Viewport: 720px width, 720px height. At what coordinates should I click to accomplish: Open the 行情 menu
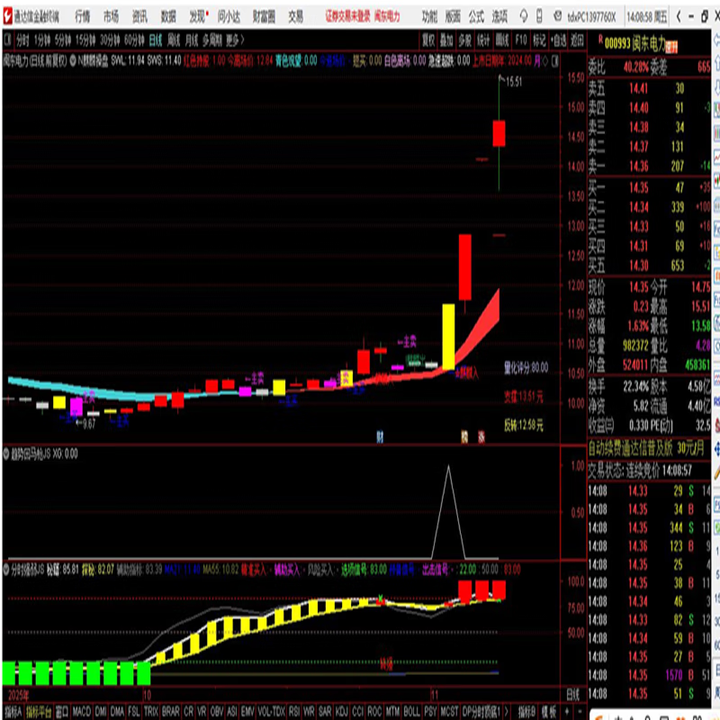tap(82, 16)
